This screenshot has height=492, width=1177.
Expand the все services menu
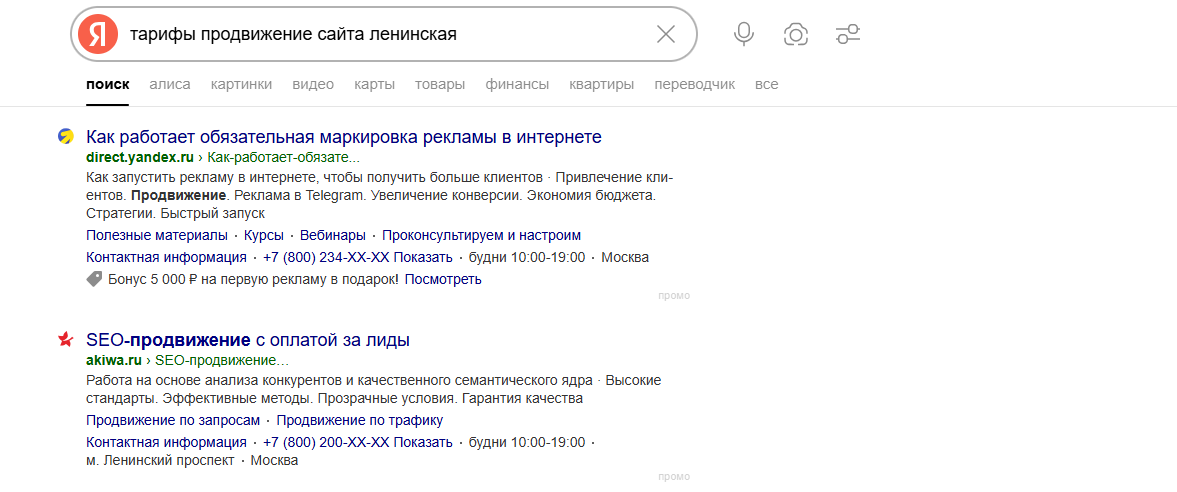(x=766, y=85)
